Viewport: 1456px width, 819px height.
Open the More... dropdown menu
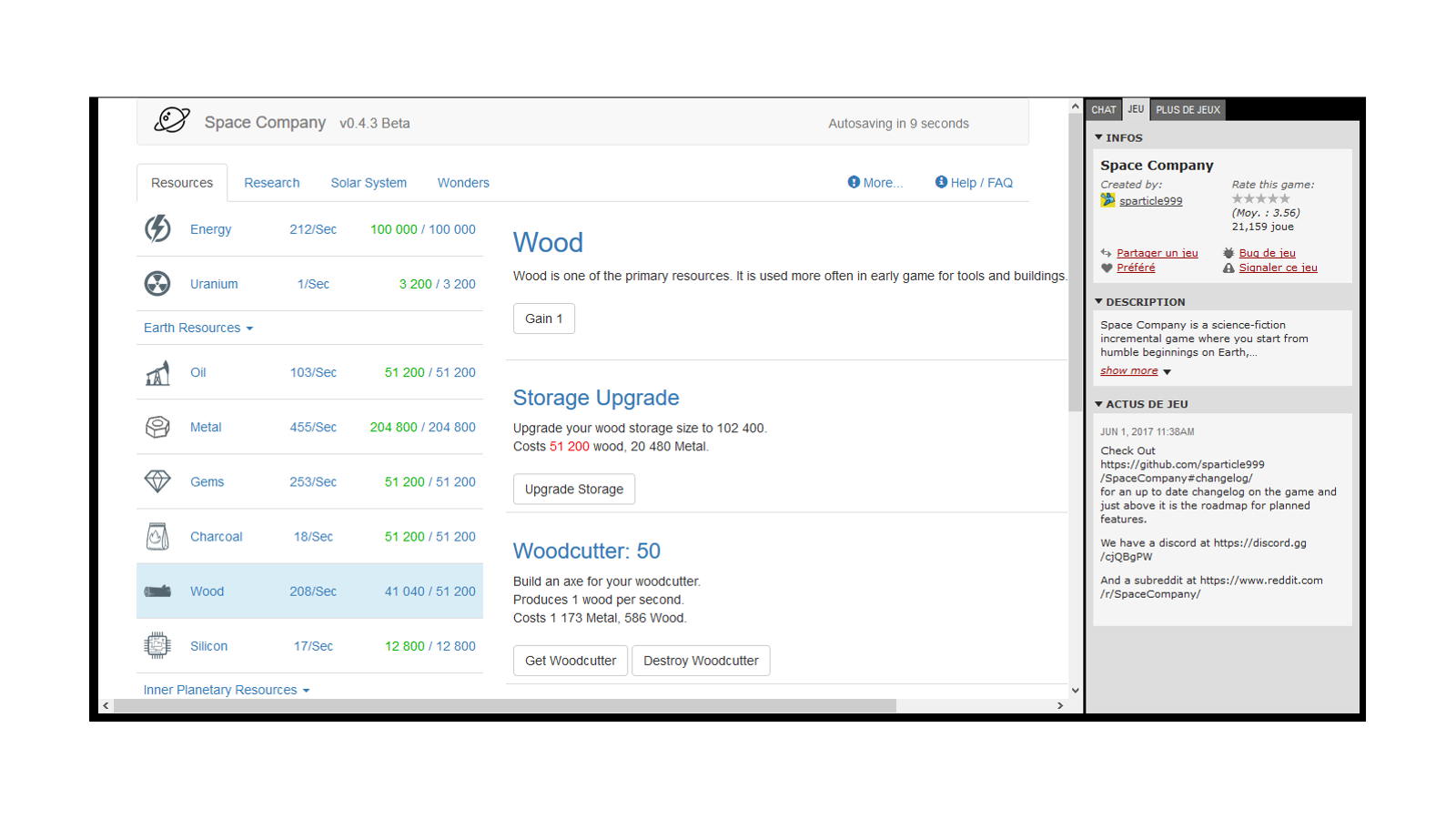(x=875, y=183)
